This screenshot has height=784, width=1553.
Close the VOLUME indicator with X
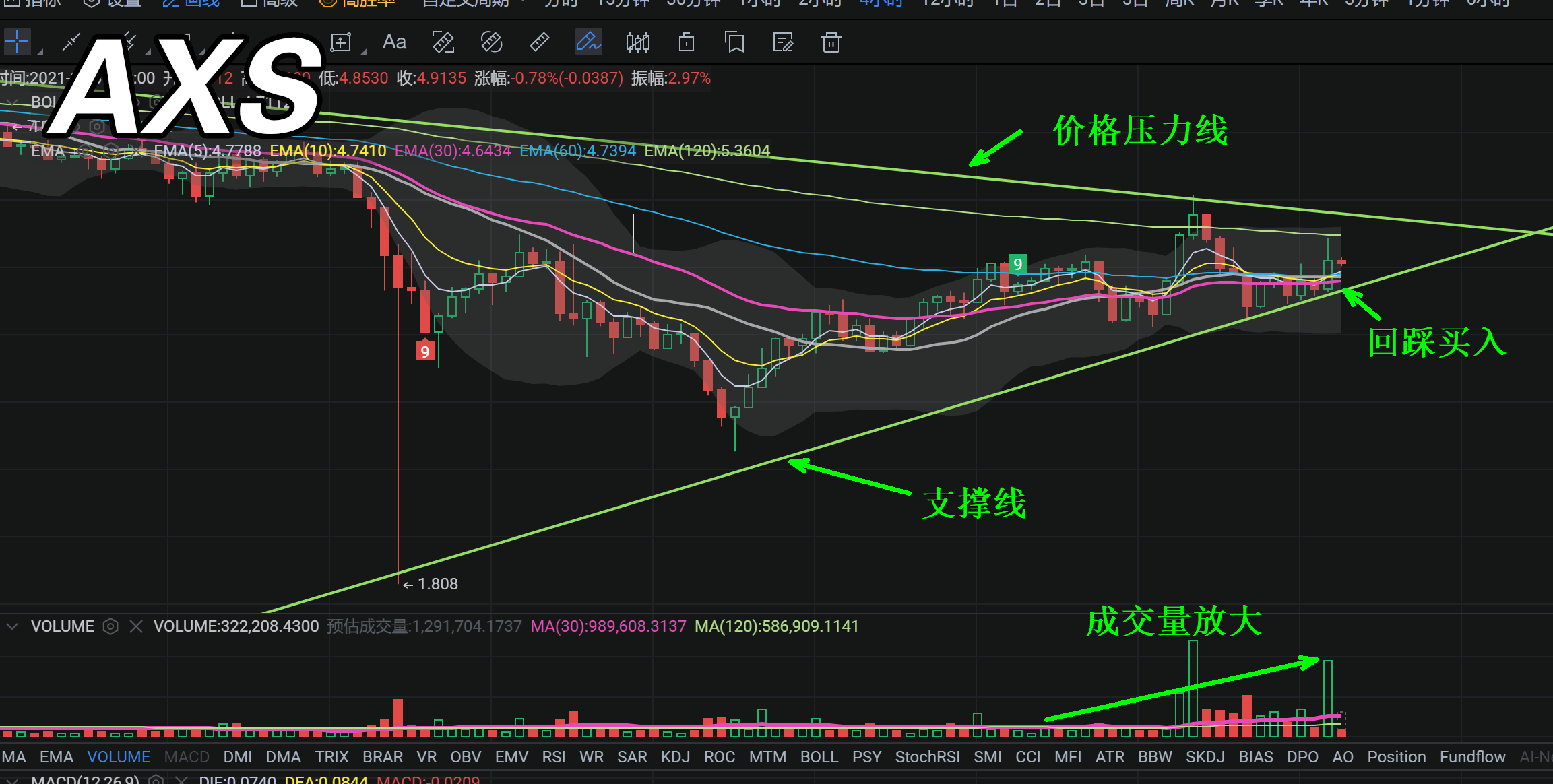click(136, 626)
